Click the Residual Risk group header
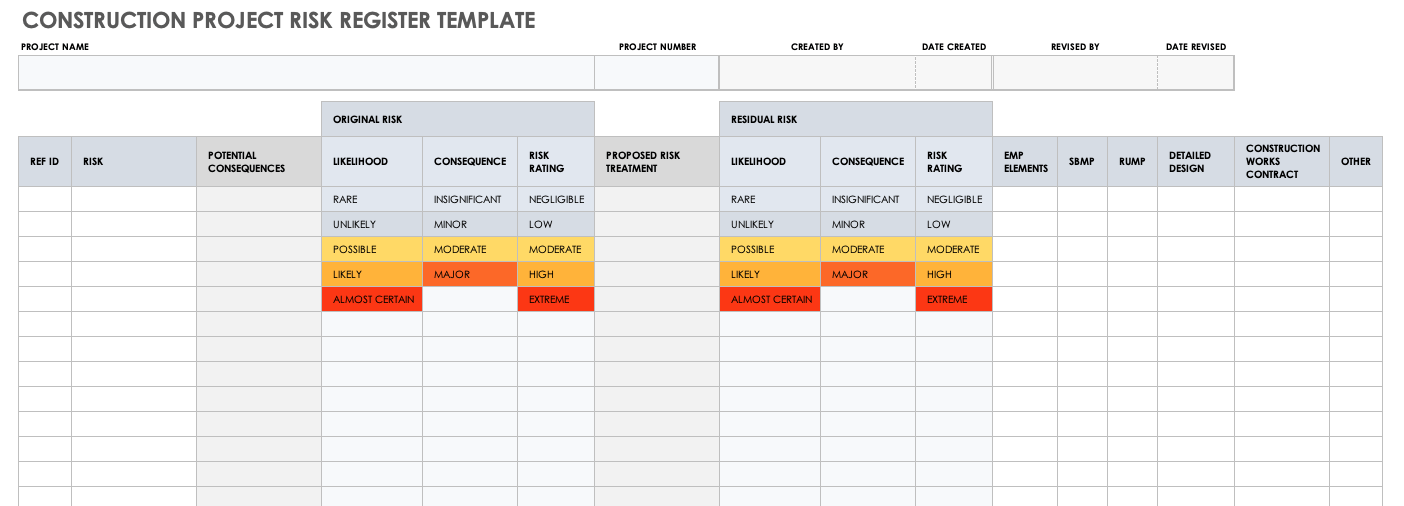The image size is (1404, 506). click(x=855, y=119)
